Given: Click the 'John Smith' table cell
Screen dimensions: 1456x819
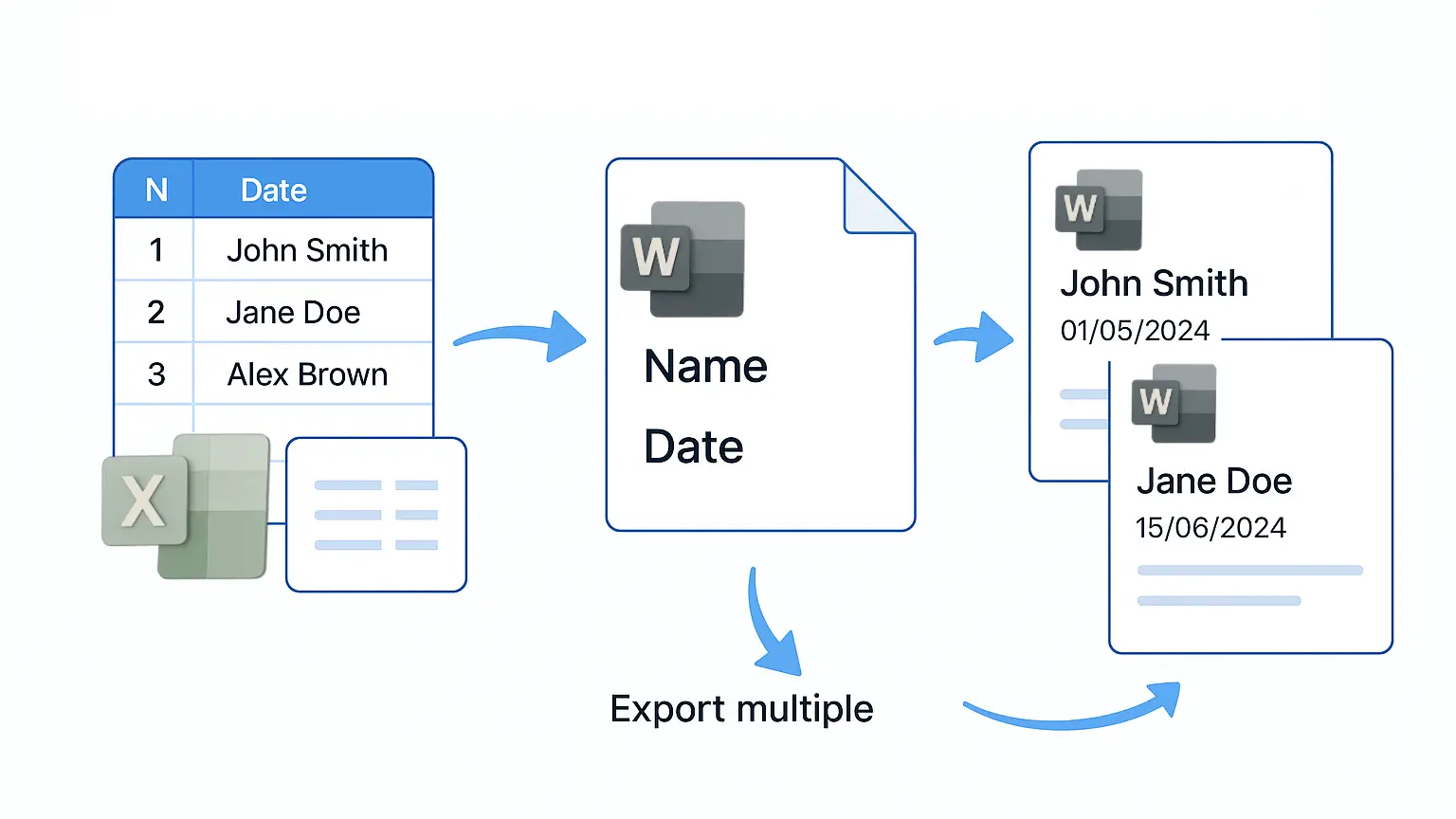Looking at the screenshot, I should point(314,250).
